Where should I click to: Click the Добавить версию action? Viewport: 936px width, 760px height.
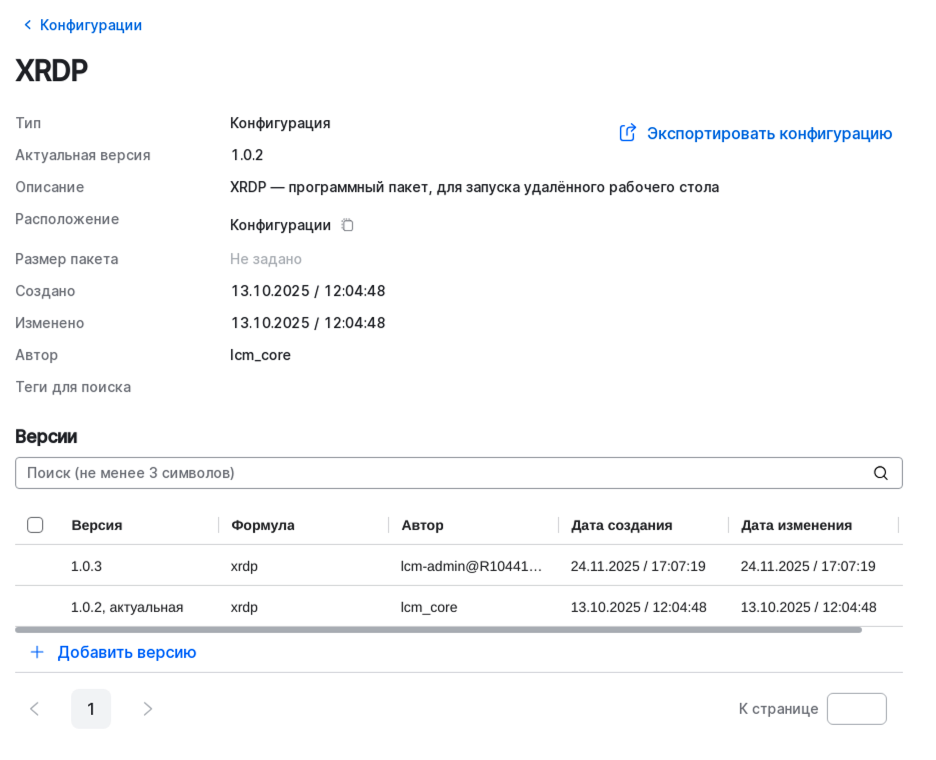(x=127, y=652)
